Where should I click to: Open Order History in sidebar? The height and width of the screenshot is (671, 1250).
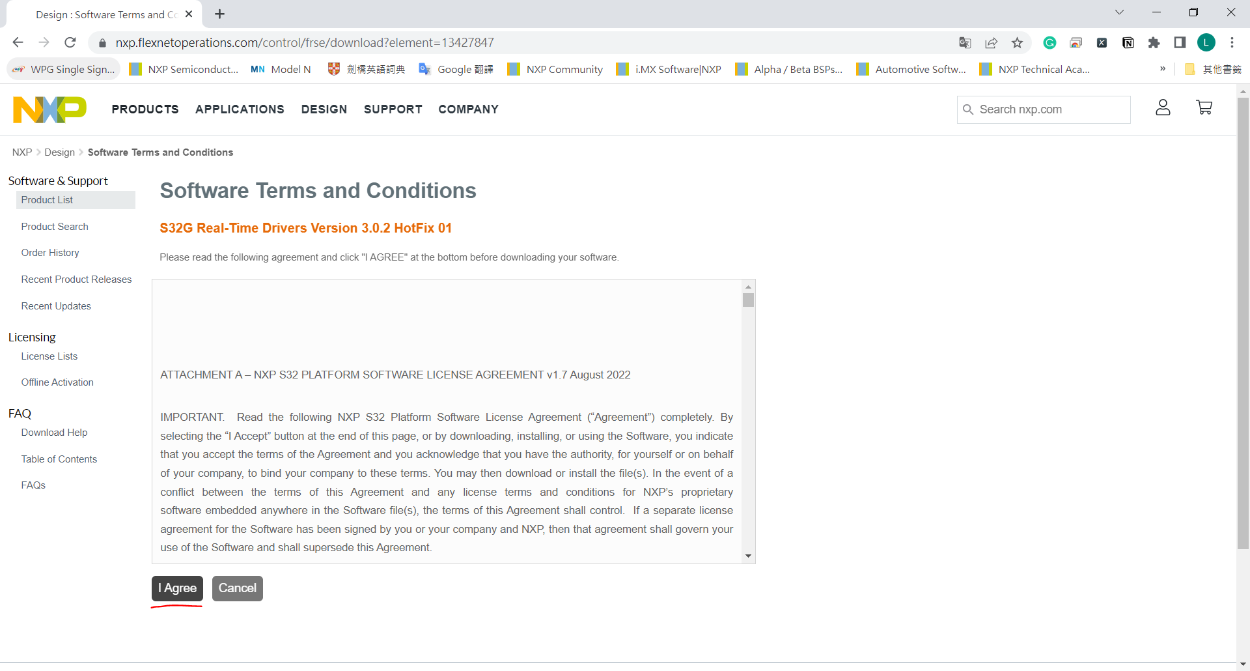tap(50, 253)
